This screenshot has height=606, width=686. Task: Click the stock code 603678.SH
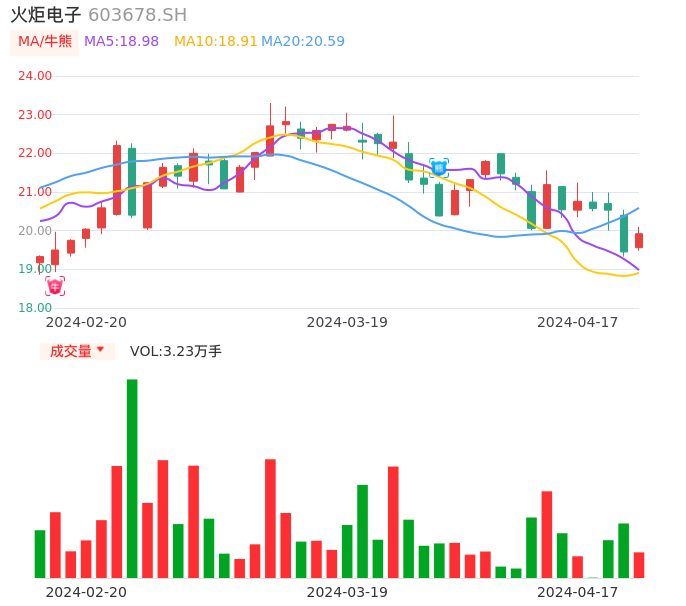point(137,15)
